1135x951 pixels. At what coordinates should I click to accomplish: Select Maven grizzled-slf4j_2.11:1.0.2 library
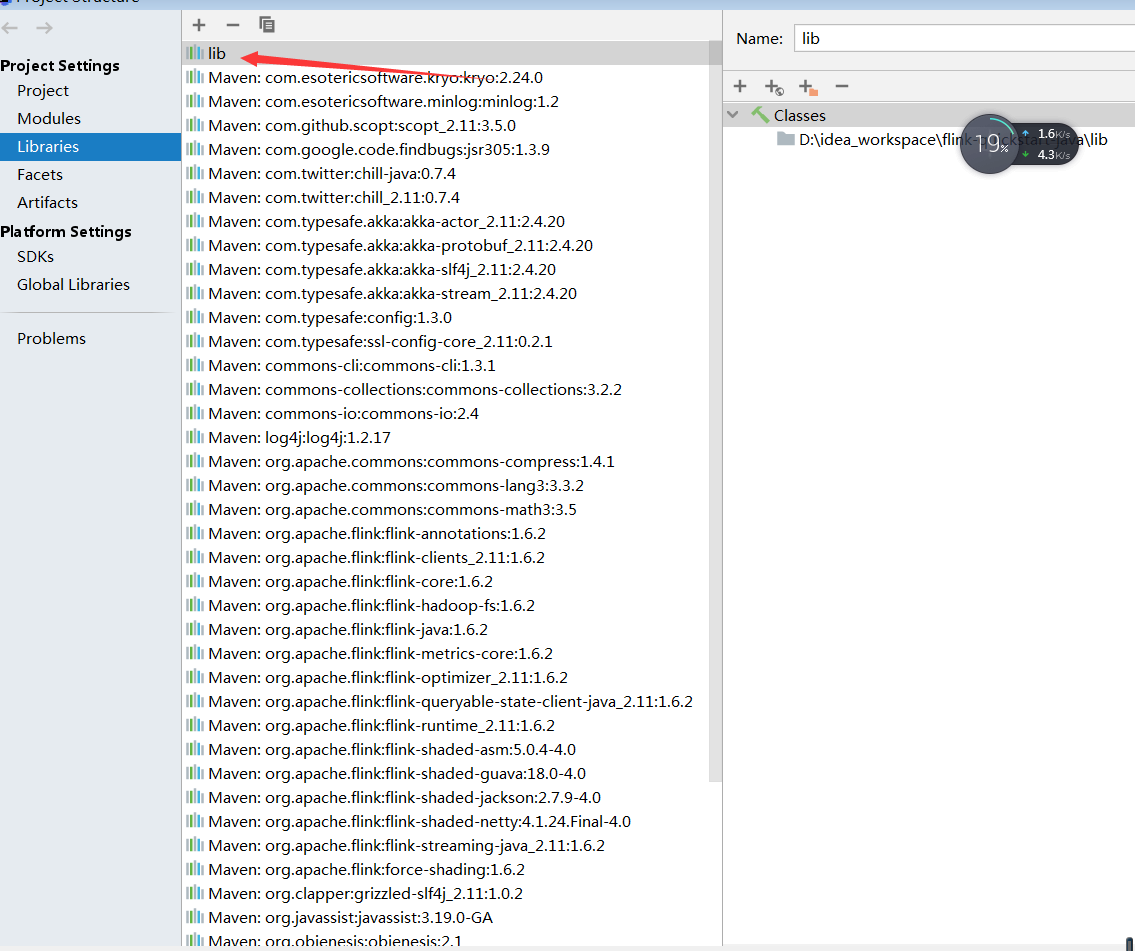(x=445, y=894)
